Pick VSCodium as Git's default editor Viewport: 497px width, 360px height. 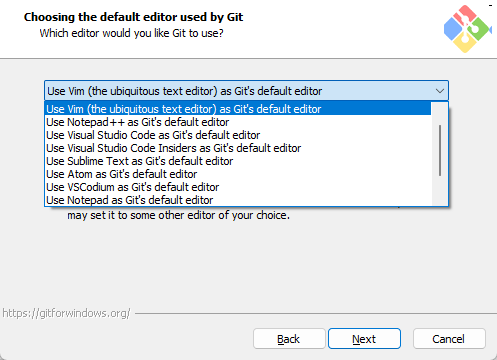[238, 187]
